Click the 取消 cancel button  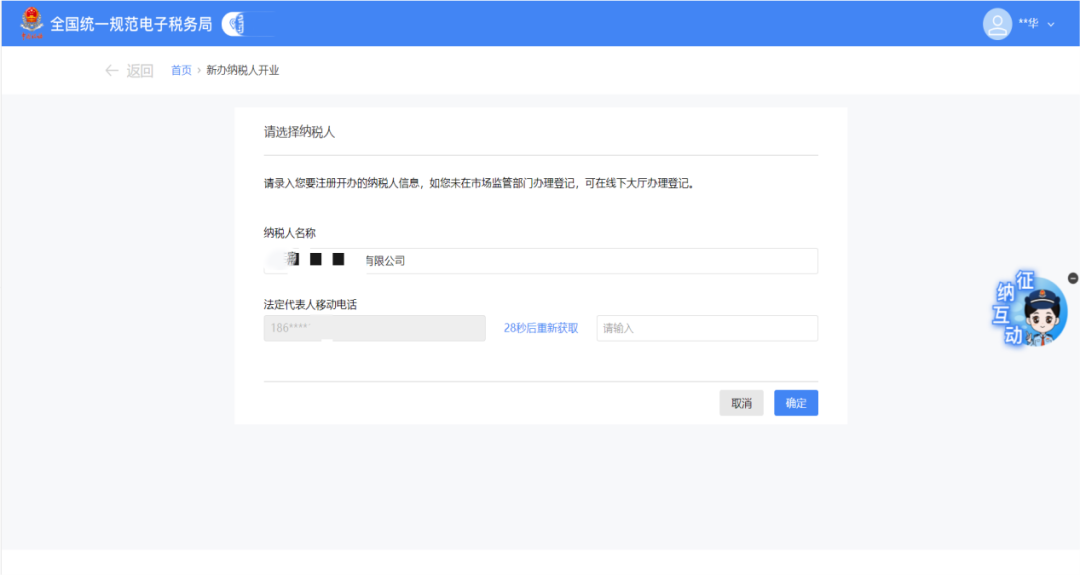pos(742,403)
